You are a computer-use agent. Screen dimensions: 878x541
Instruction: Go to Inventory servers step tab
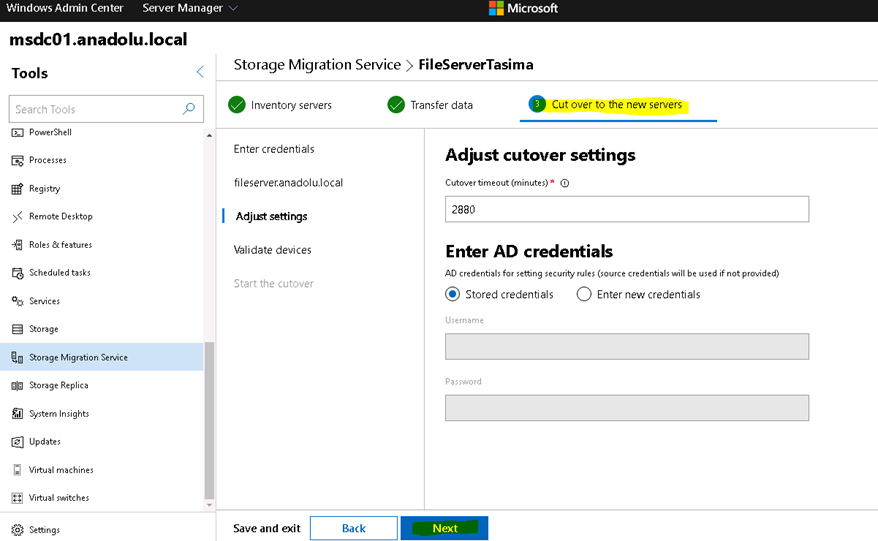tap(281, 105)
